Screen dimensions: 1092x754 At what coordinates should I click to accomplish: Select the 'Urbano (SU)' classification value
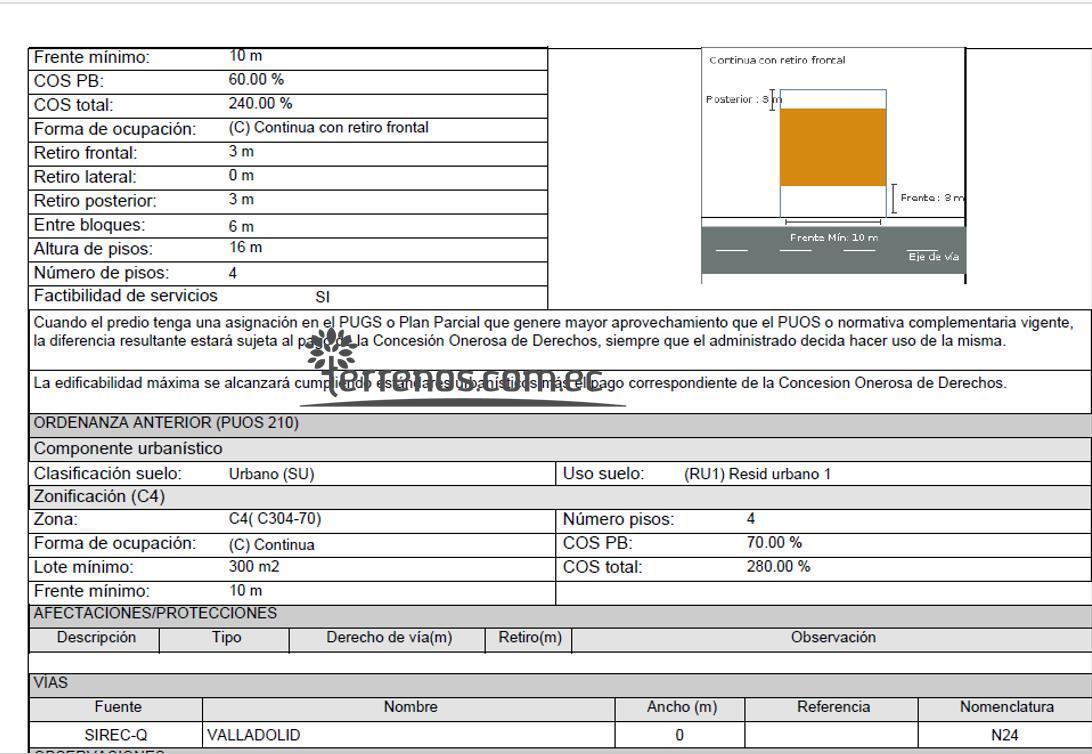coord(272,474)
